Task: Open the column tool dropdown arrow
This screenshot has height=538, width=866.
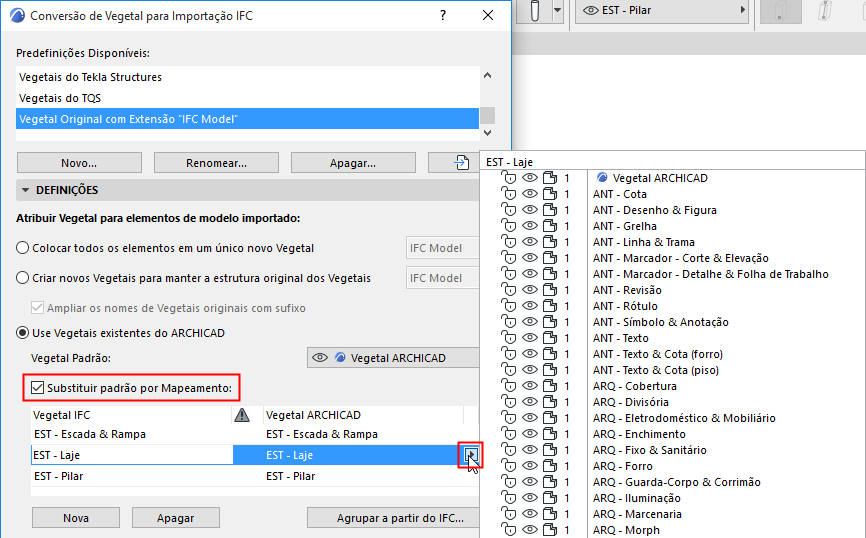Action: pos(557,10)
